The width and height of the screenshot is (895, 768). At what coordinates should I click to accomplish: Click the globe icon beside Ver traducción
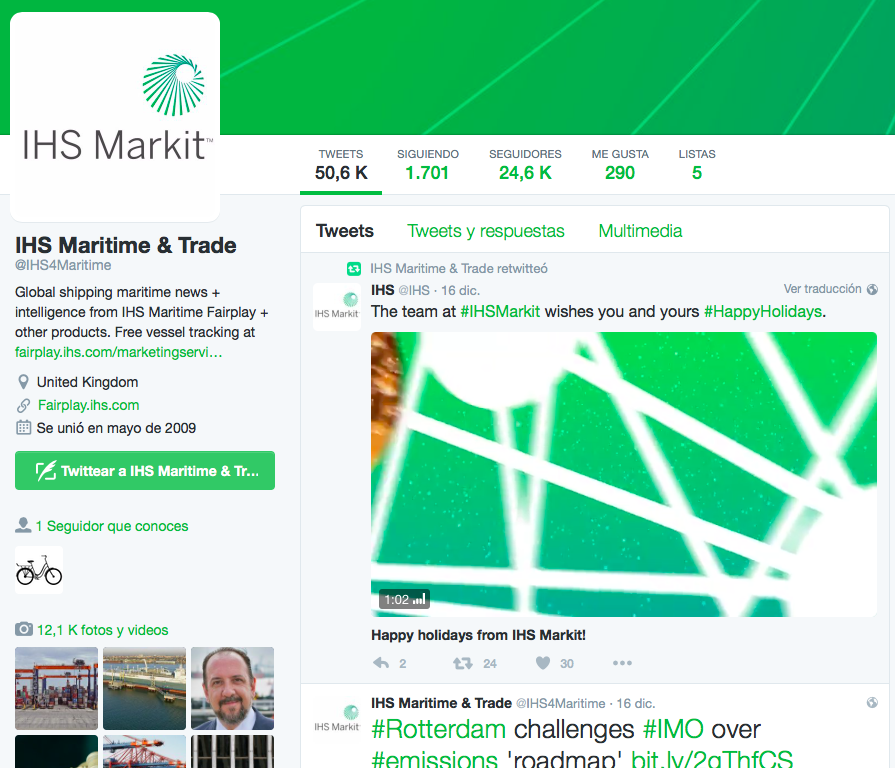click(872, 289)
